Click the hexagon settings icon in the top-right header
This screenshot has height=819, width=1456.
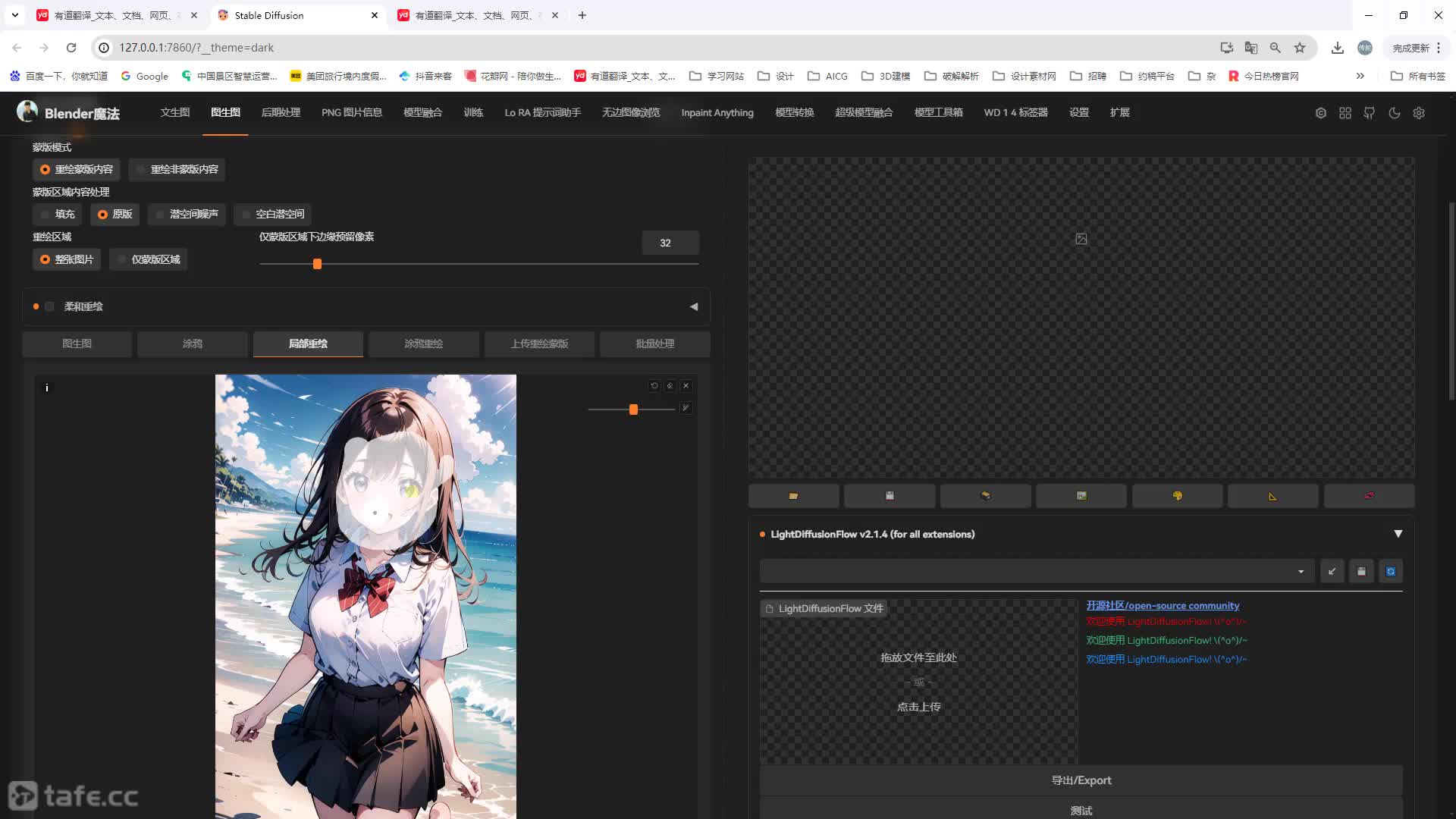(1321, 113)
